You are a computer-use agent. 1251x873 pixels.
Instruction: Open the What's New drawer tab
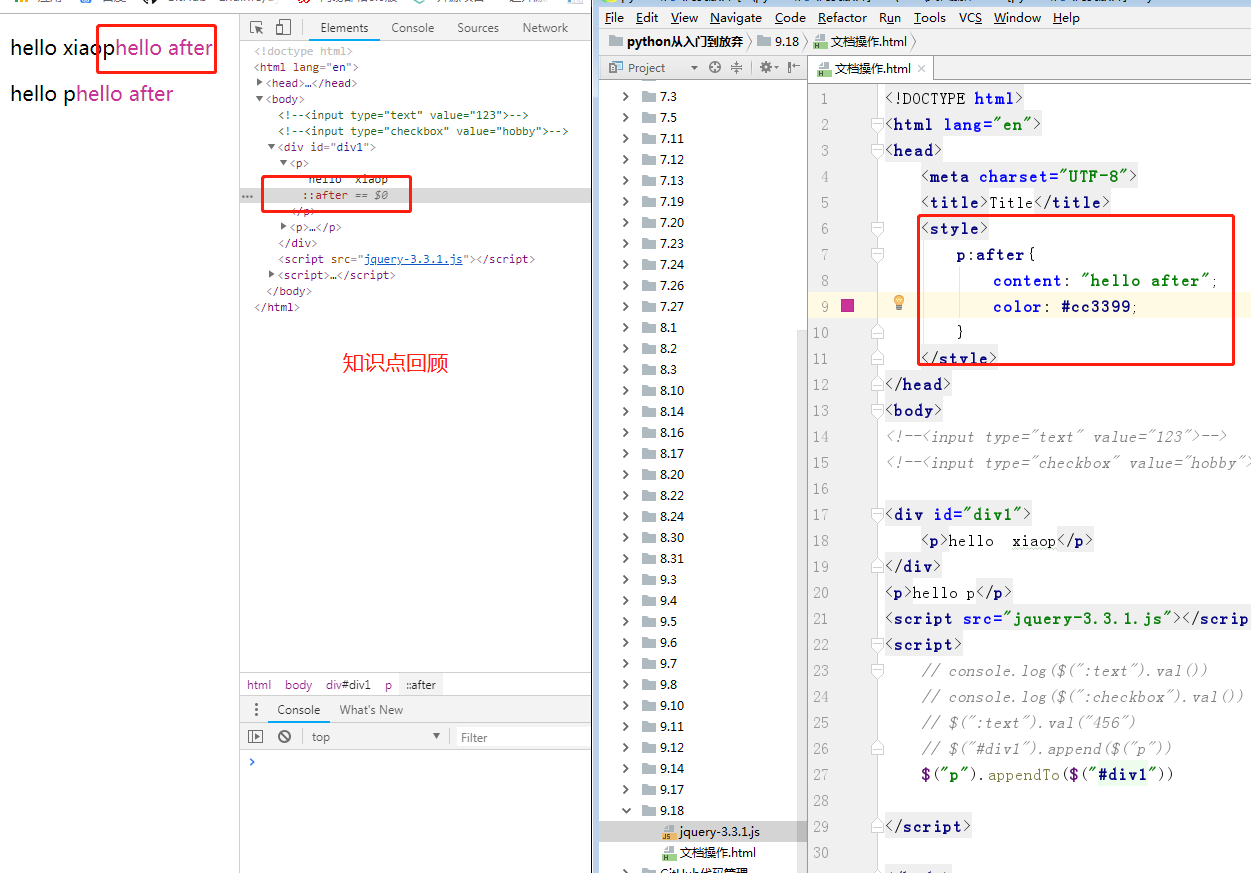pyautogui.click(x=371, y=710)
